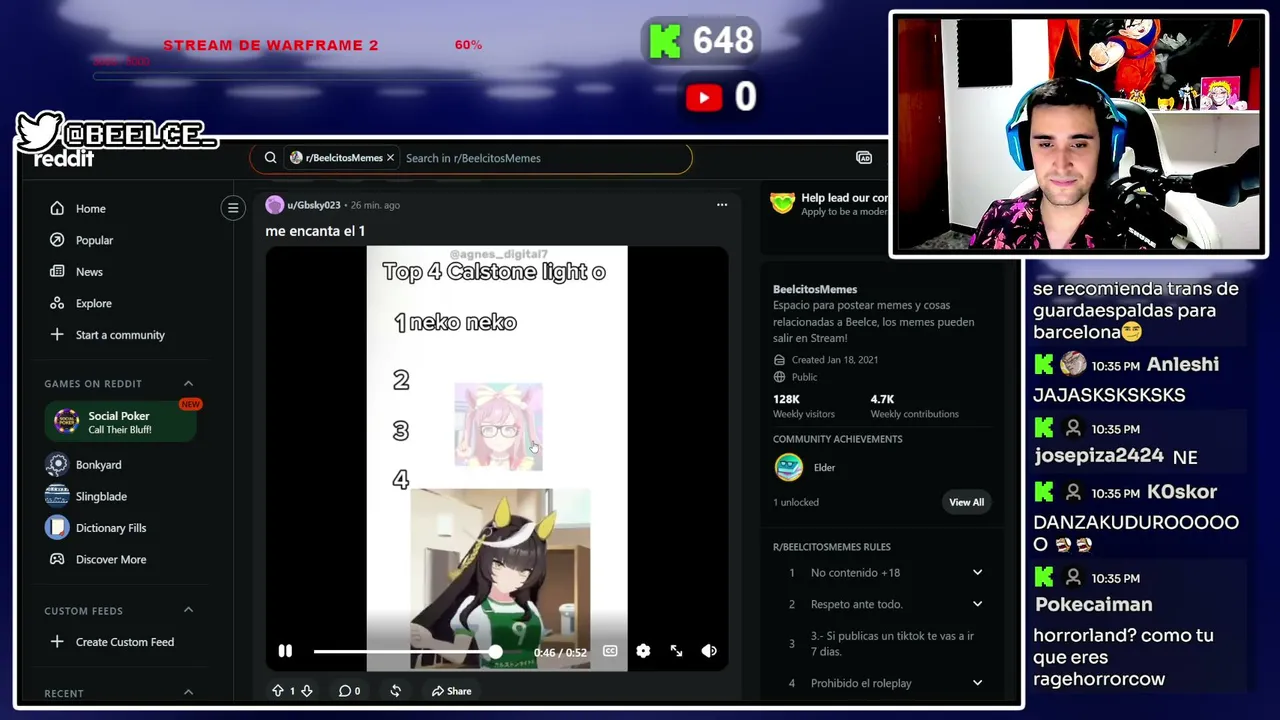Image resolution: width=1280 pixels, height=720 pixels.
Task: Click the 'Created Jan 18, 2021' text
Action: [x=835, y=360]
